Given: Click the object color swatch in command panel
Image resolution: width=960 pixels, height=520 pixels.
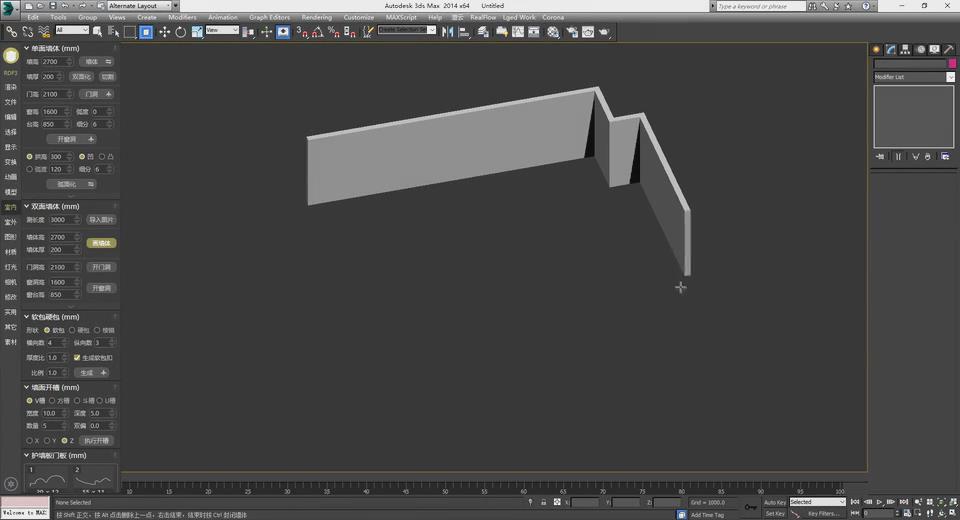Looking at the screenshot, I should point(952,64).
